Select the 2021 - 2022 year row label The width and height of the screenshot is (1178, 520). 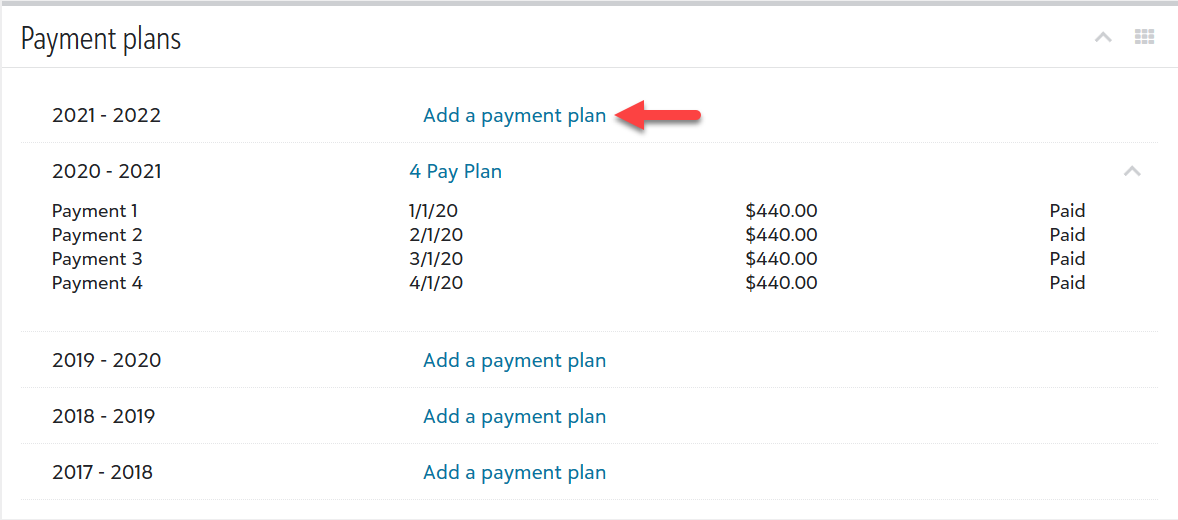[x=107, y=116]
